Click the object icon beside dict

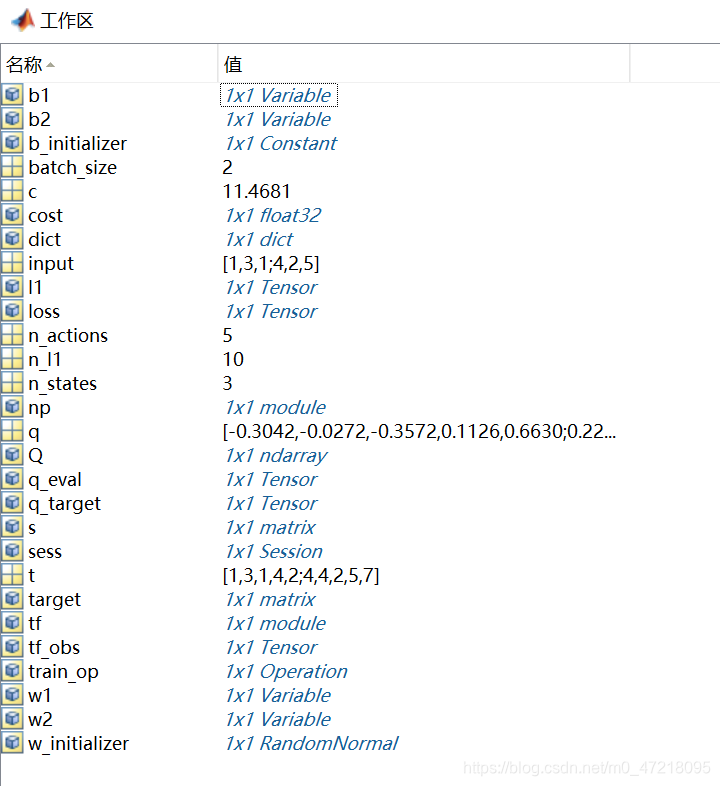point(12,239)
